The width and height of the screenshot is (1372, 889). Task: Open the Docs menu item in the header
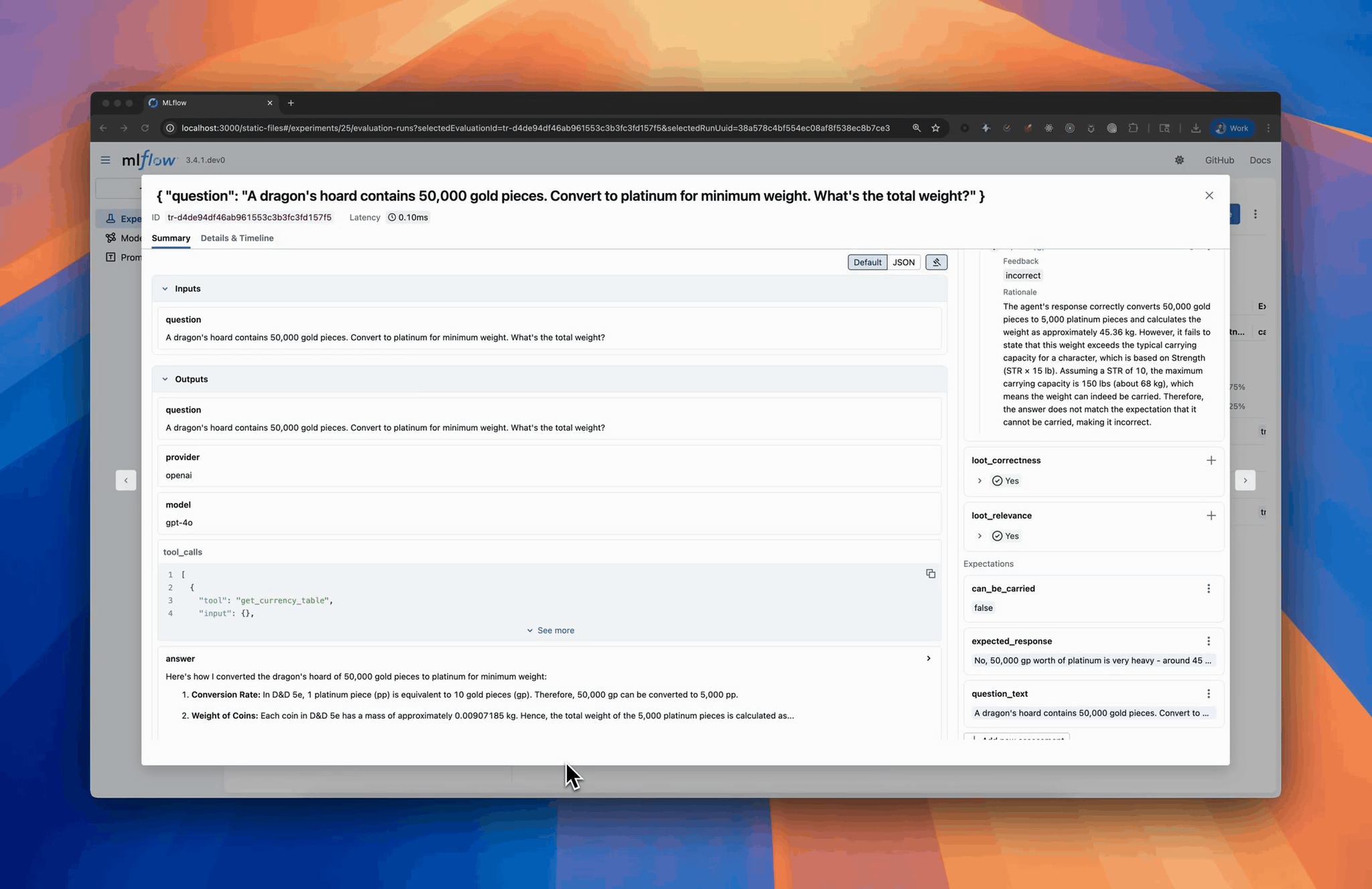tap(1259, 160)
